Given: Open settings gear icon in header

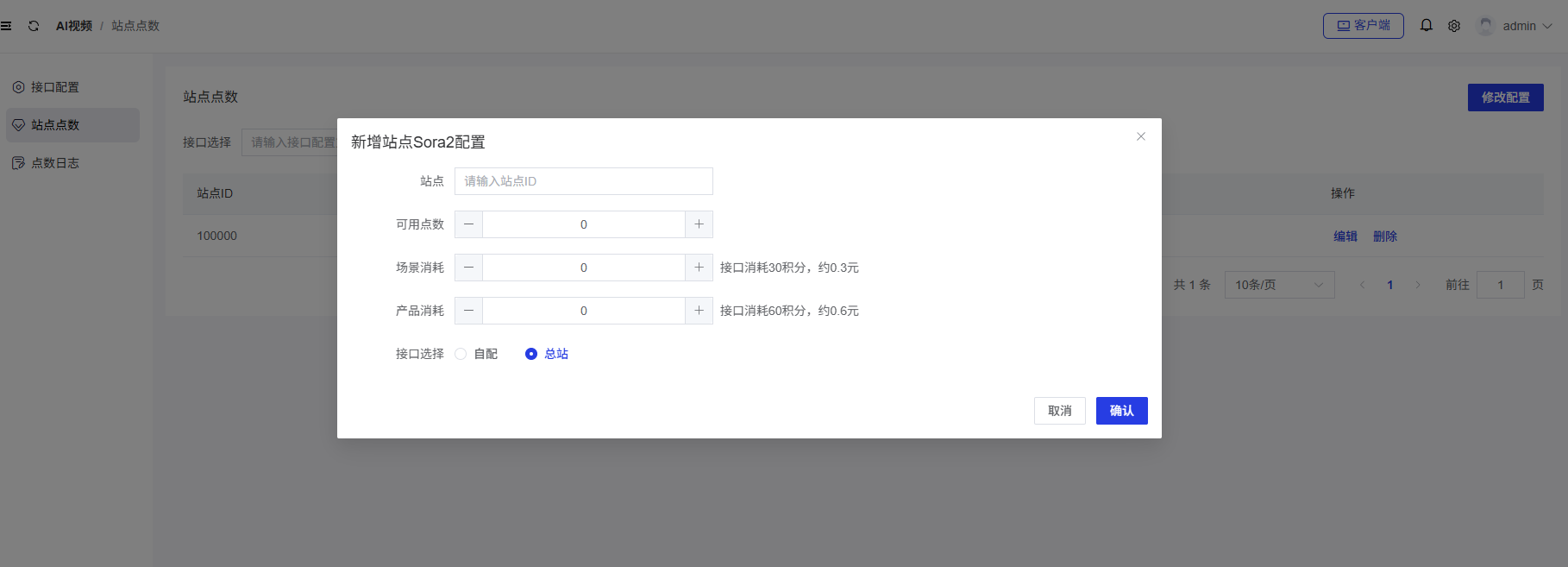Looking at the screenshot, I should point(1454,26).
